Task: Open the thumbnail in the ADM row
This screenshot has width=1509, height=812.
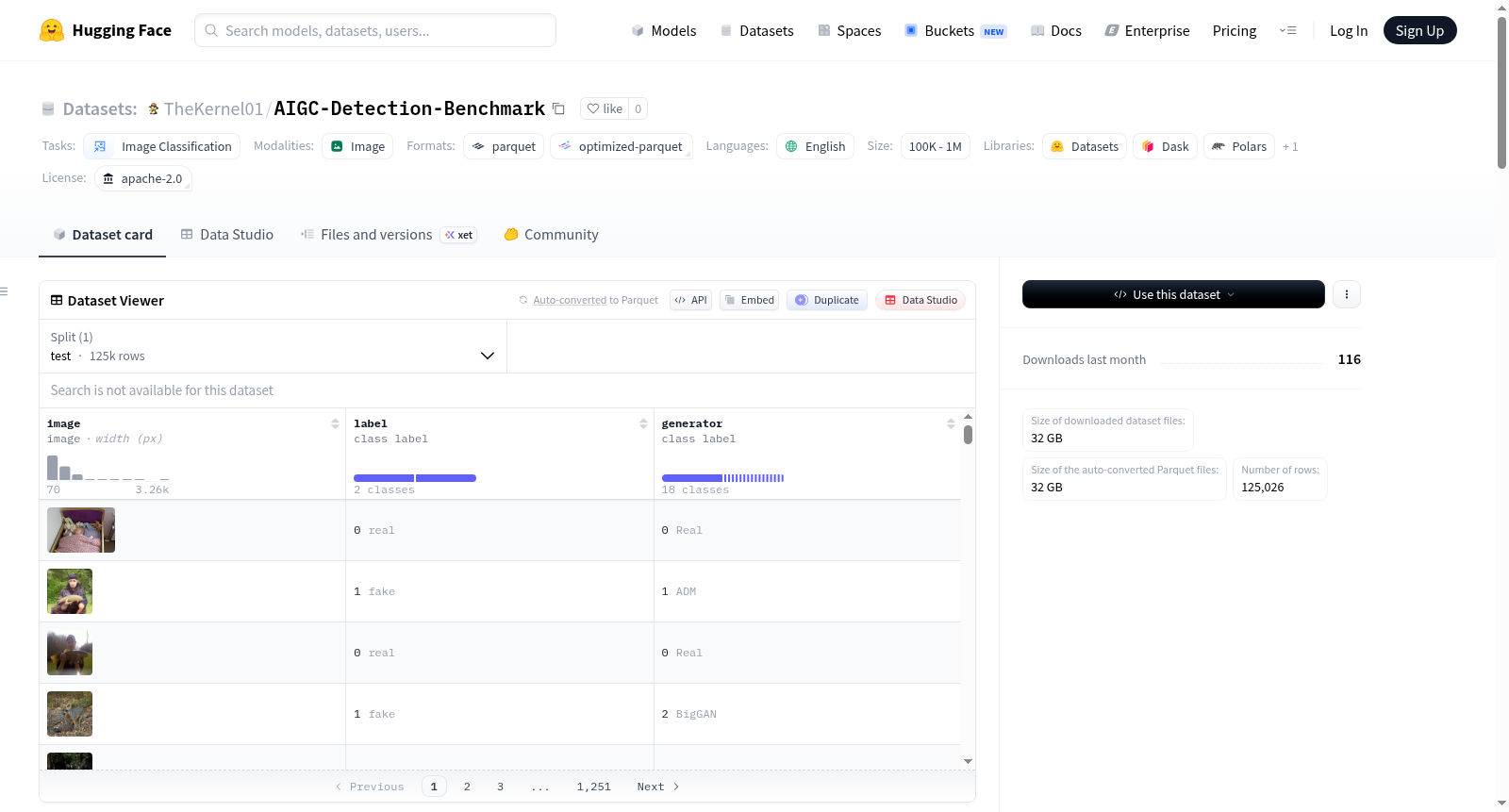Action: pos(70,591)
